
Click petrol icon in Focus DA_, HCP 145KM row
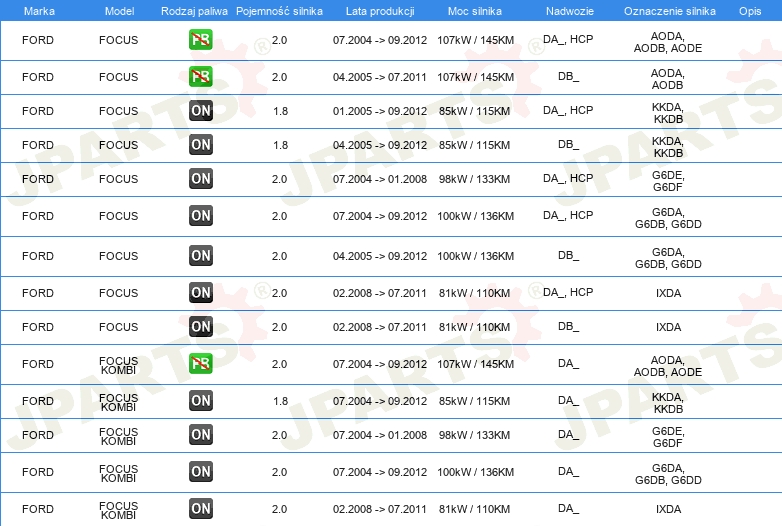(200, 40)
